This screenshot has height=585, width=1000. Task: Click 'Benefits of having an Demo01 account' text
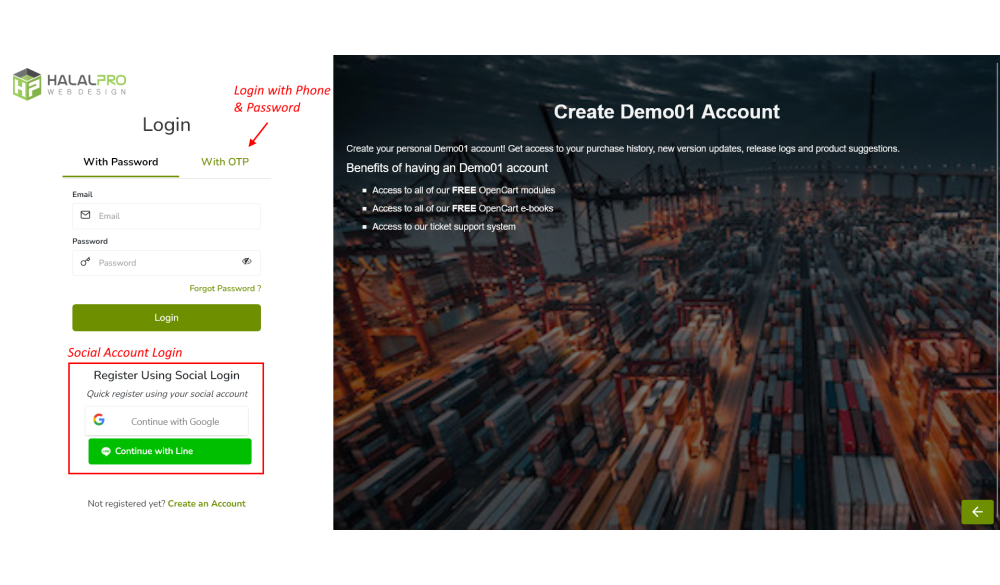coord(447,168)
